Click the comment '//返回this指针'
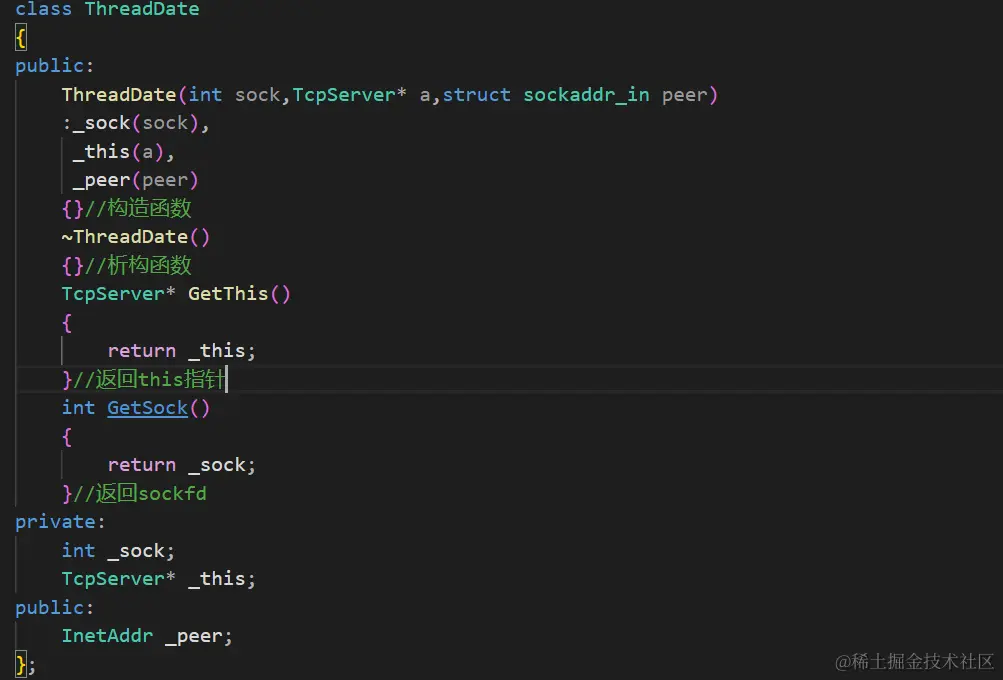The image size is (1003, 680). point(149,379)
